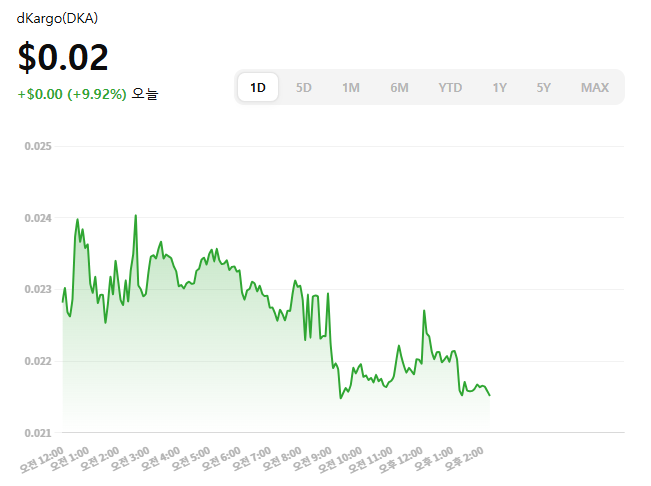Click the 오전 12:00 x-axis label
Image resolution: width=651 pixels, height=486 pixels.
(x=42, y=459)
